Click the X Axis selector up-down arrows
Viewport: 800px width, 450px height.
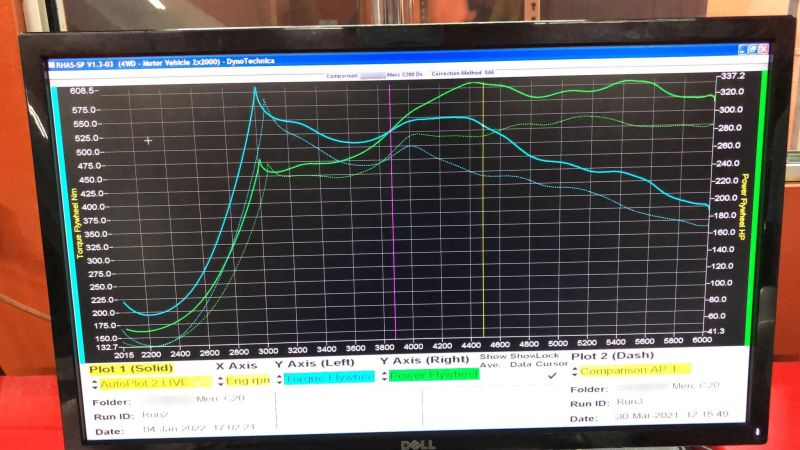pyautogui.click(x=220, y=381)
